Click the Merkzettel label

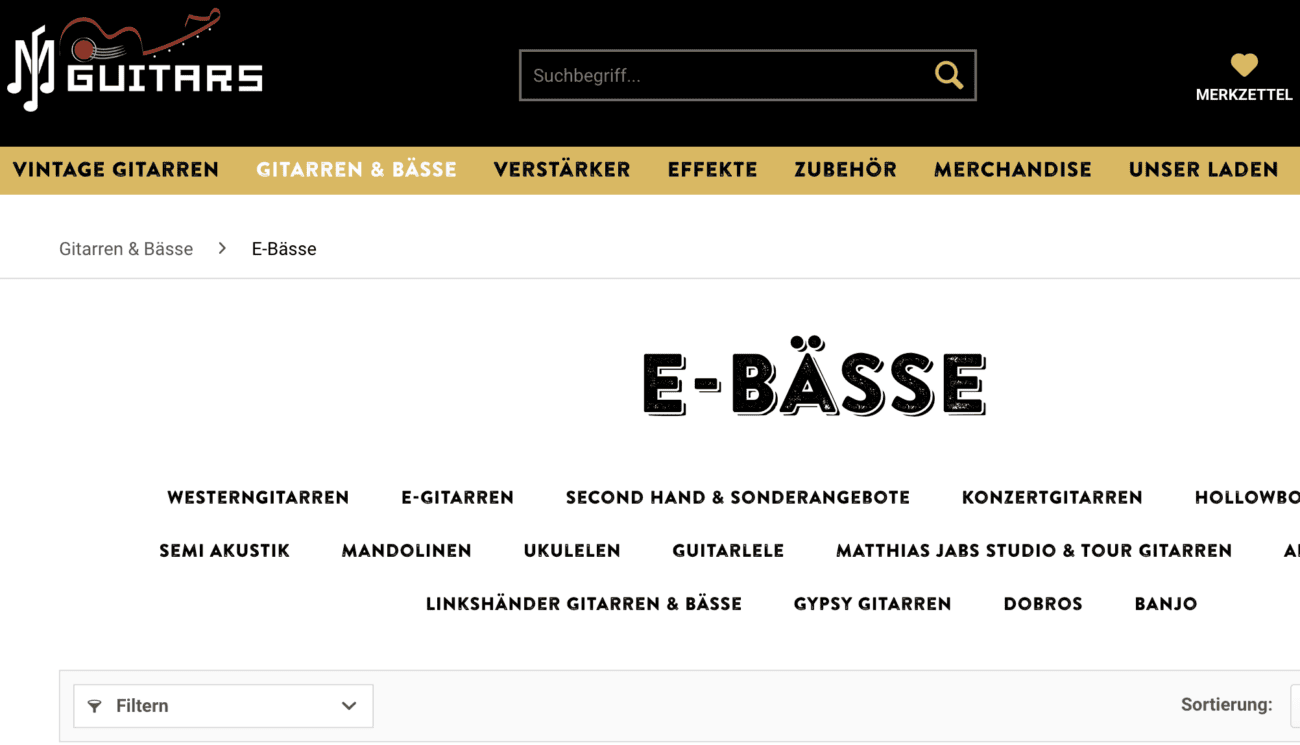(x=1244, y=95)
